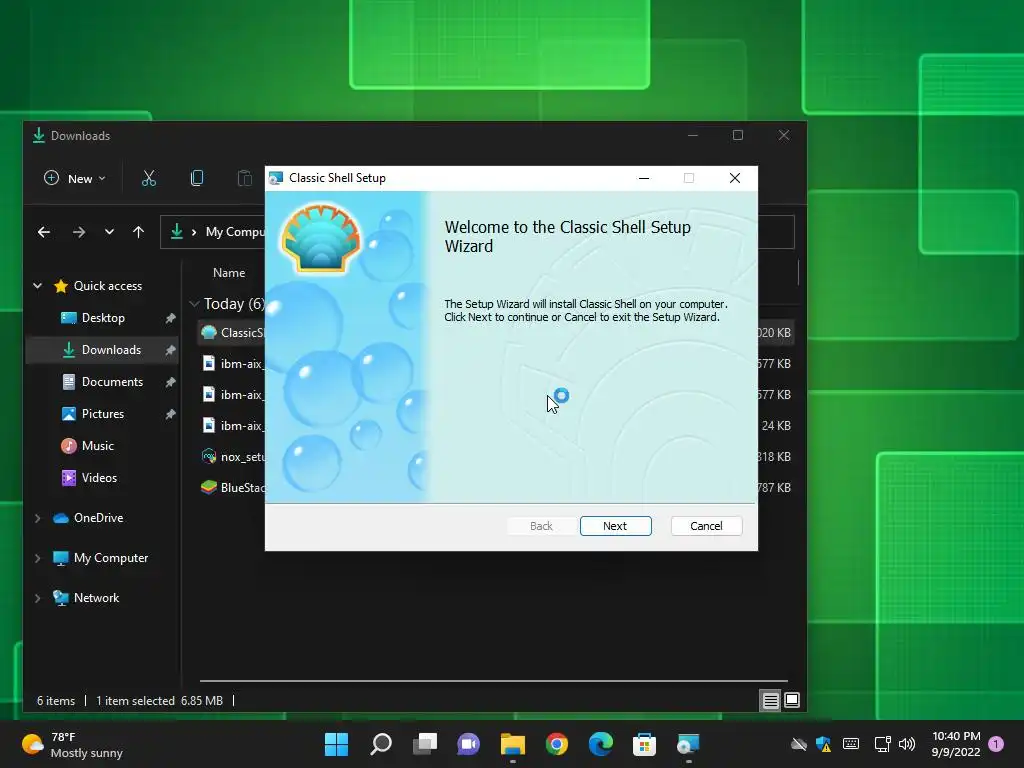Select OneDrive in navigation pane
Viewport: 1024px width, 768px height.
click(x=98, y=518)
